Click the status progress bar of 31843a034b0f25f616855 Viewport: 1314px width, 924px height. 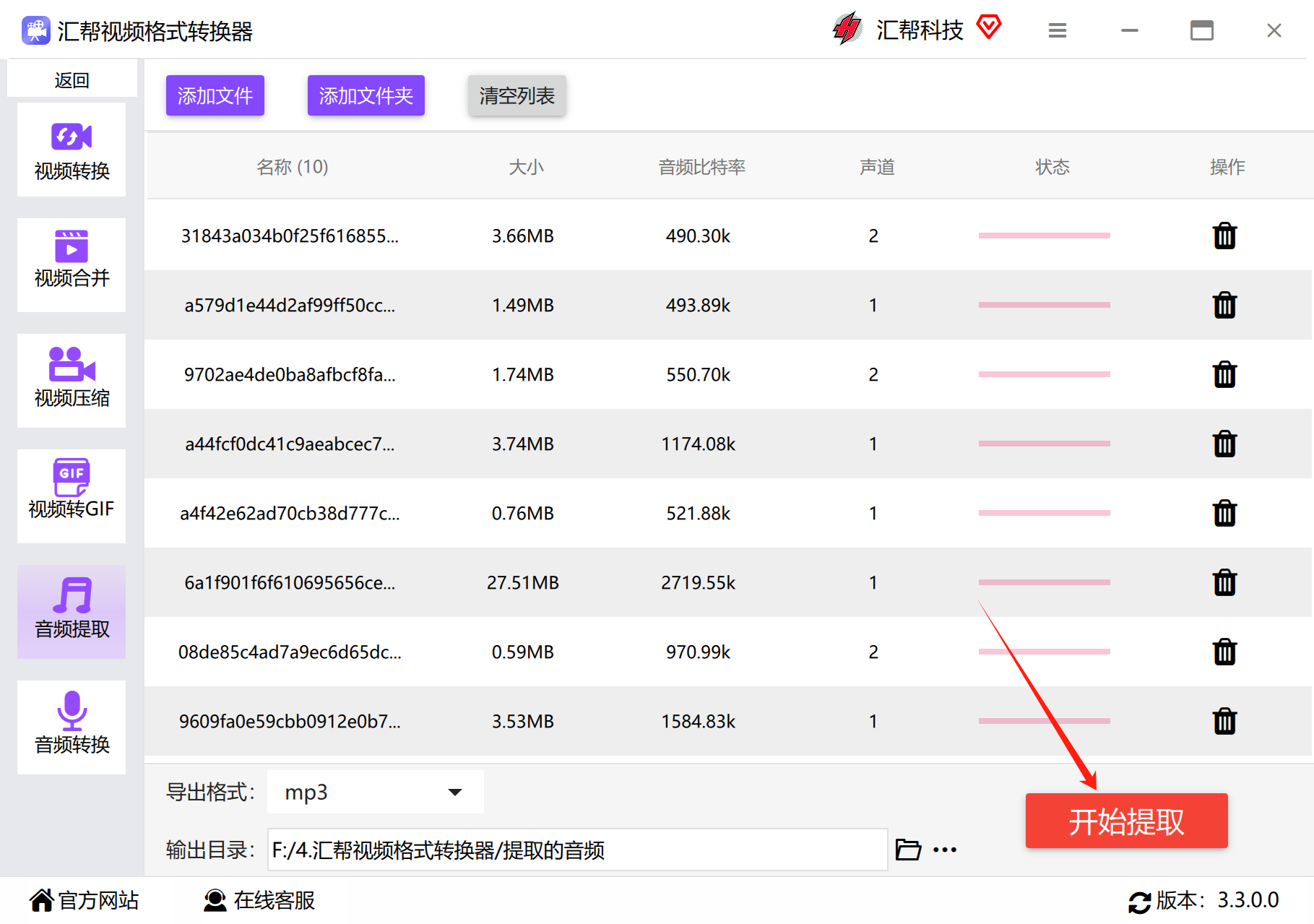coord(1045,236)
